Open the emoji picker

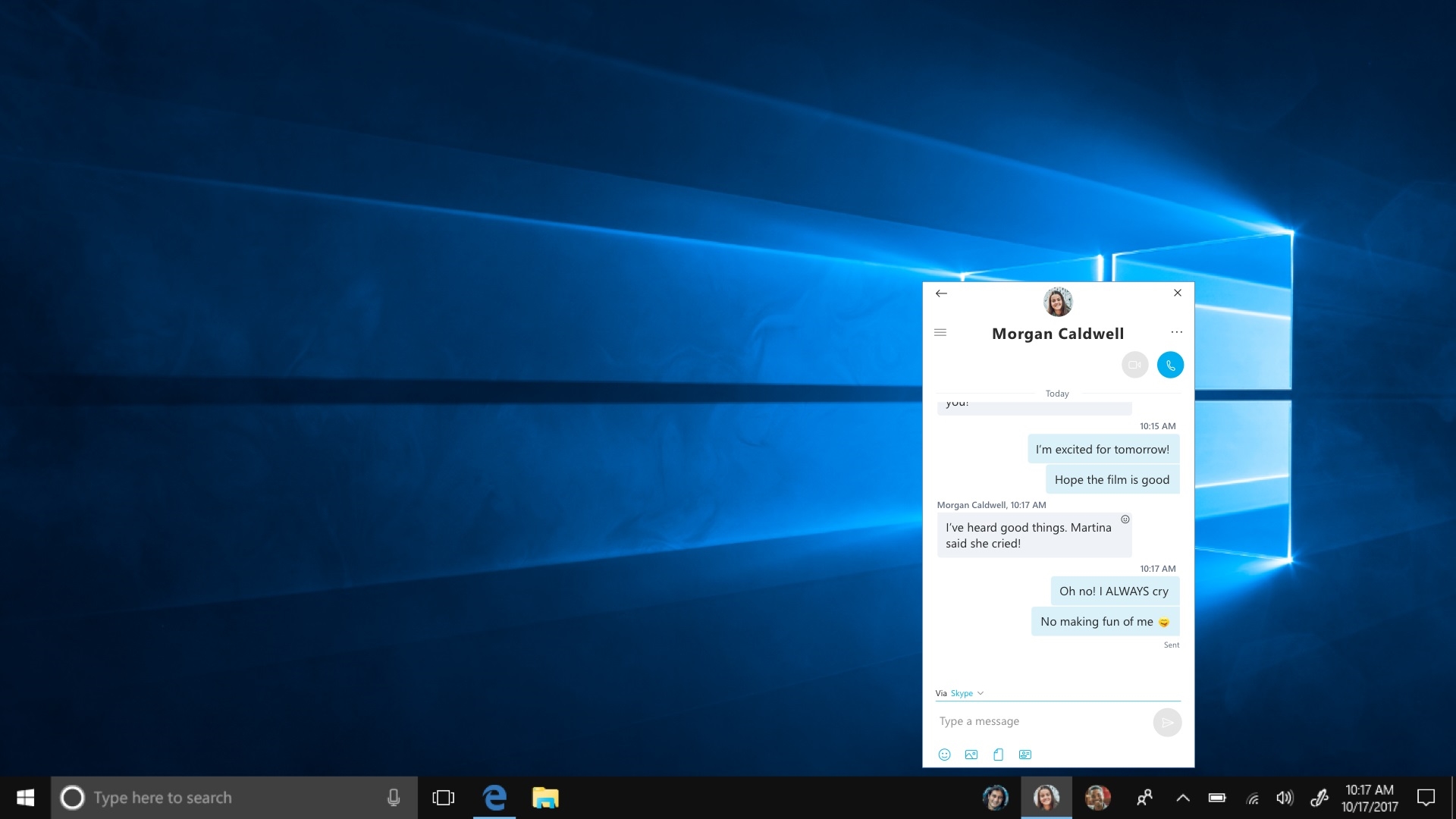pos(944,754)
